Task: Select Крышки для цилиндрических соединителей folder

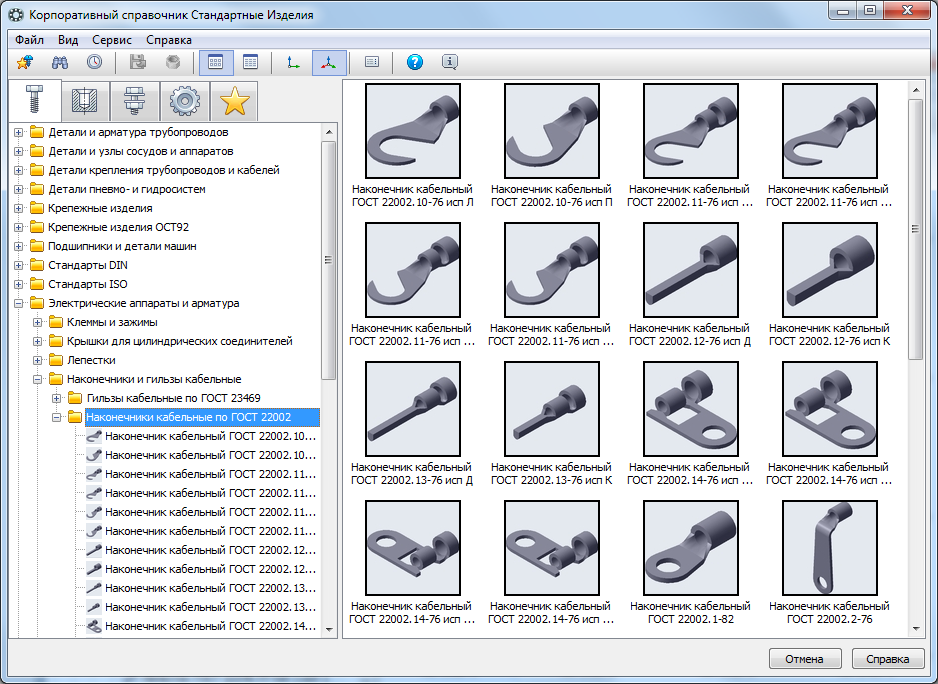Action: pyautogui.click(x=179, y=341)
